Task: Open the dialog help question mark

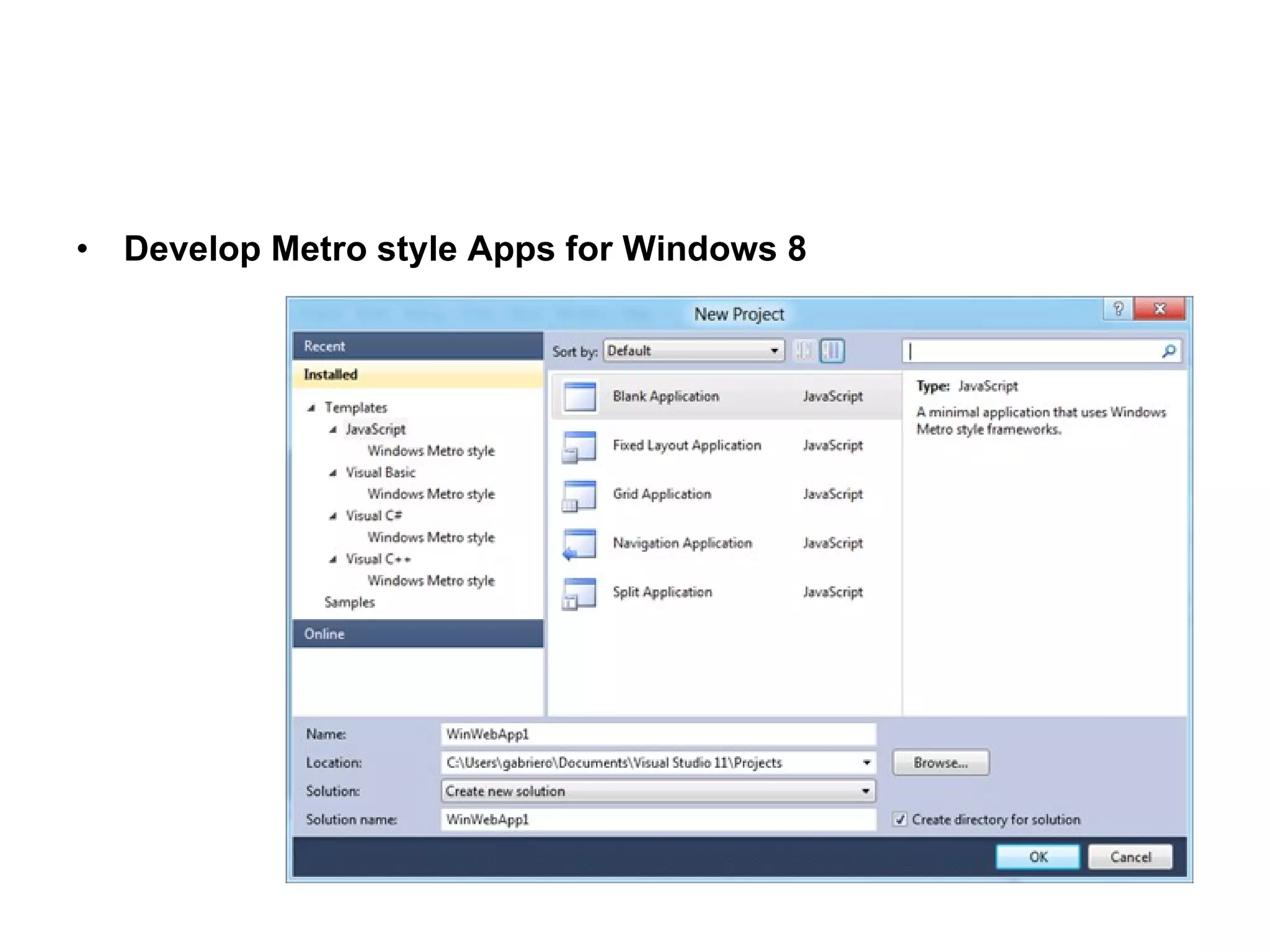Action: 1118,309
